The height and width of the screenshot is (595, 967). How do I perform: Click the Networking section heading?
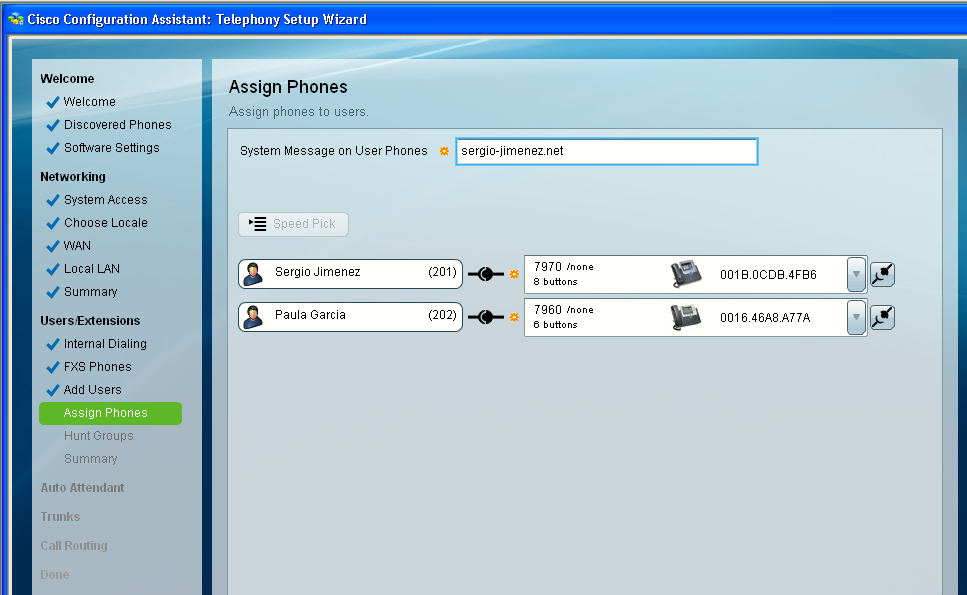click(x=73, y=177)
